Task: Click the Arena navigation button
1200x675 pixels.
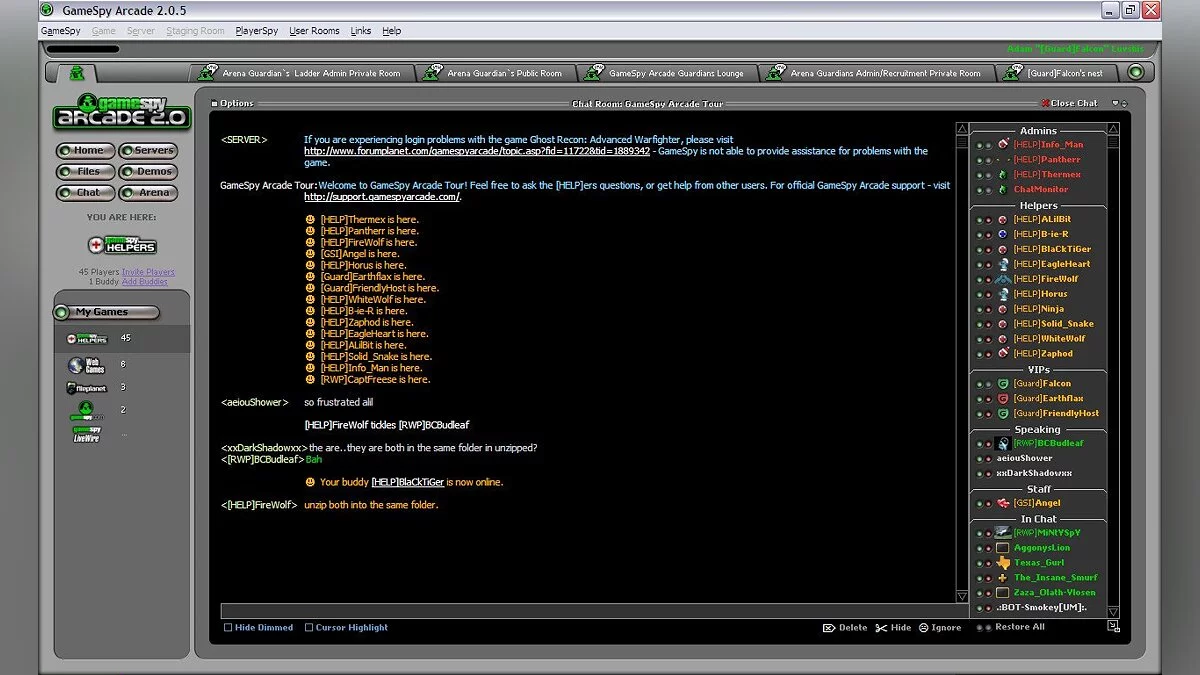Action: pyautogui.click(x=149, y=192)
